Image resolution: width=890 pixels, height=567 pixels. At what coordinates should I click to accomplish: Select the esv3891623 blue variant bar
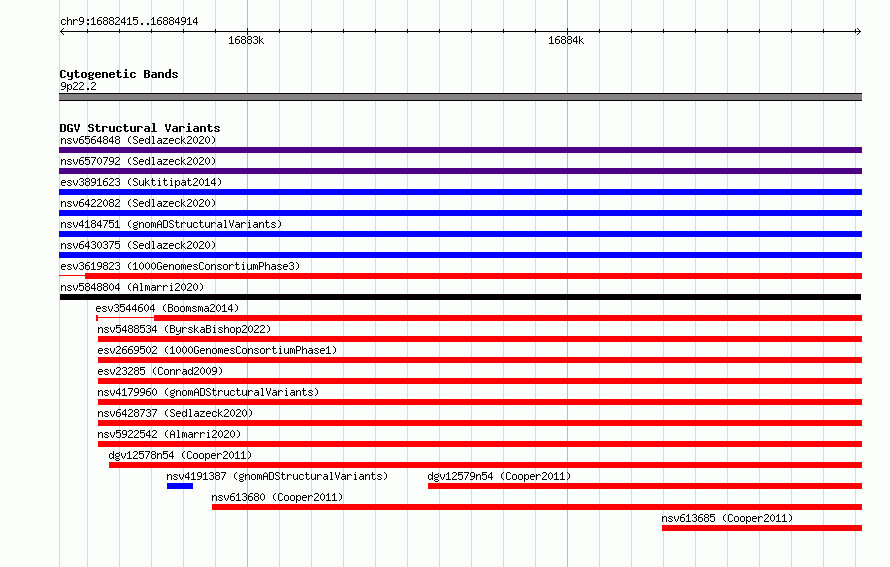460,192
